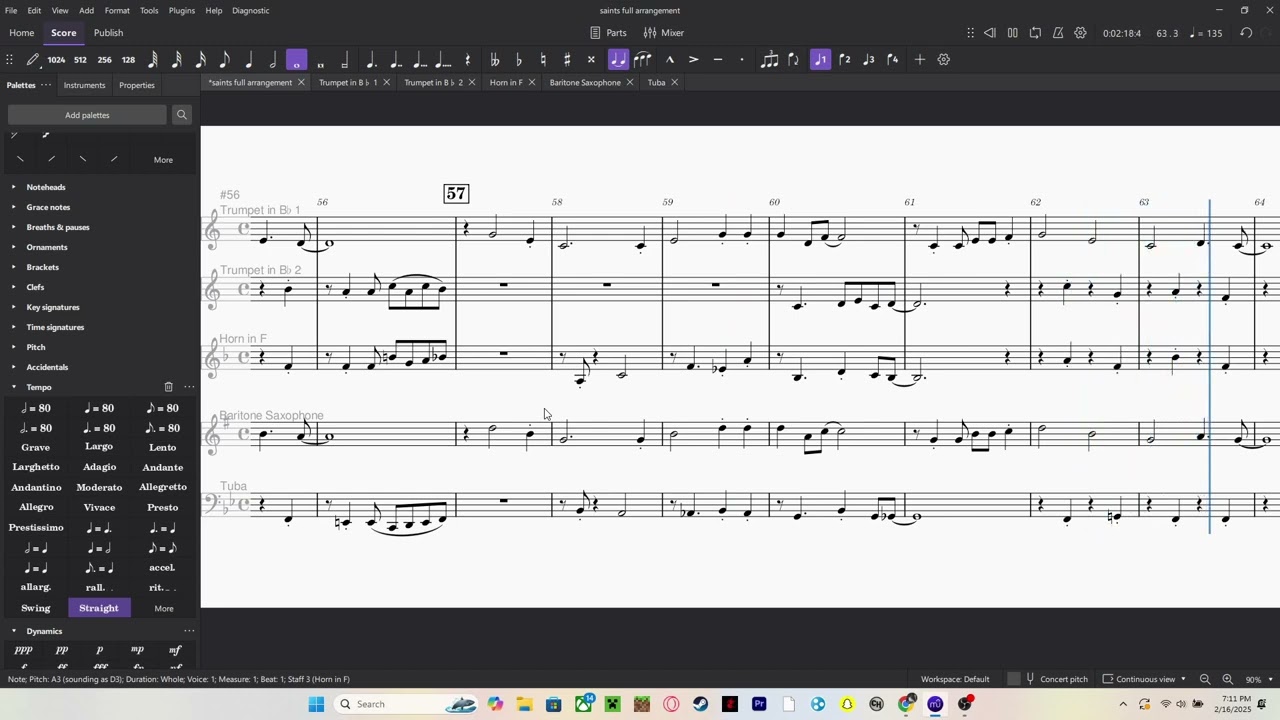This screenshot has height=720, width=1280.
Task: Add a slur to selected notes
Action: [643, 60]
